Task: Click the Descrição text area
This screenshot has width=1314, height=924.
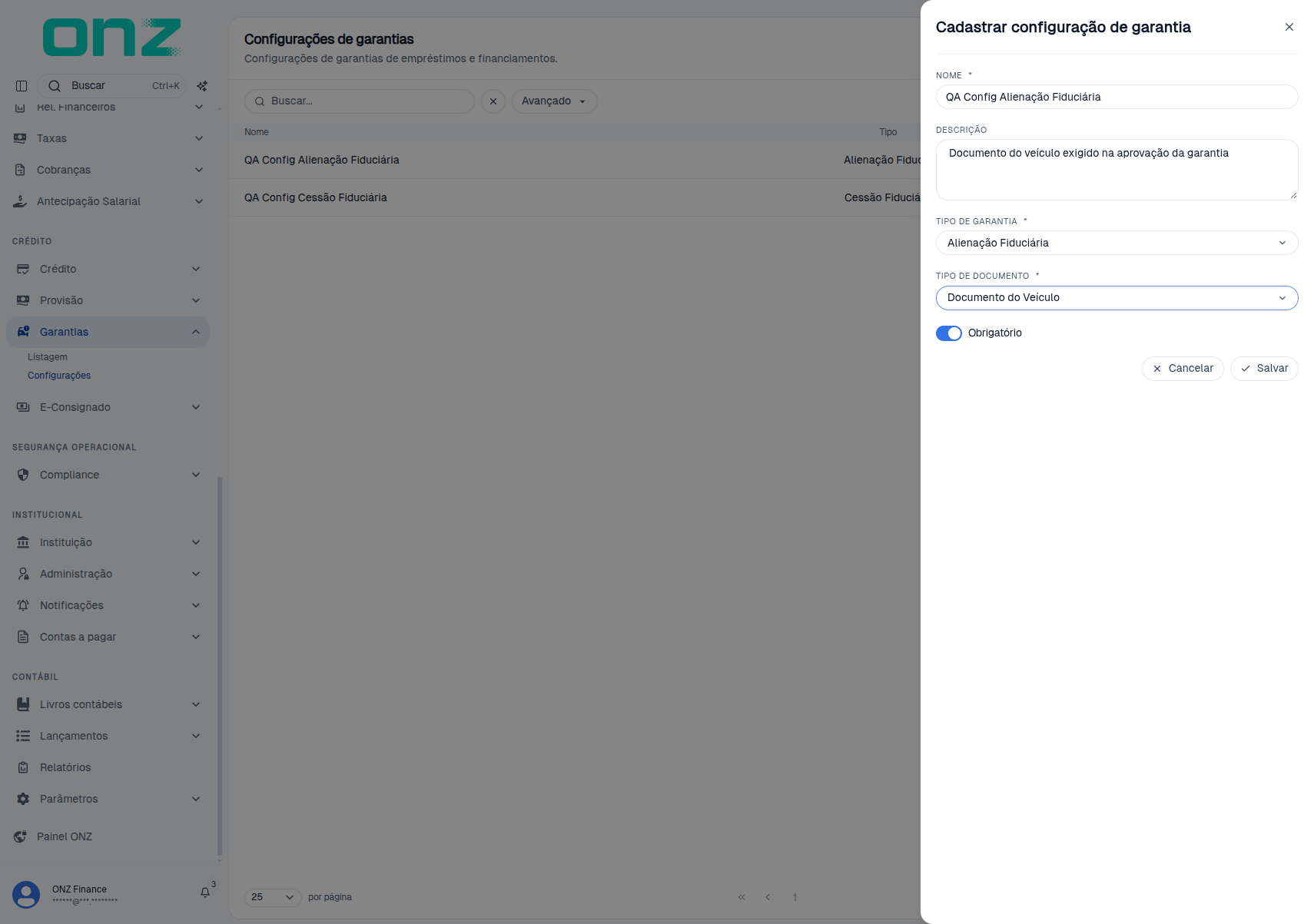Action: click(x=1117, y=170)
